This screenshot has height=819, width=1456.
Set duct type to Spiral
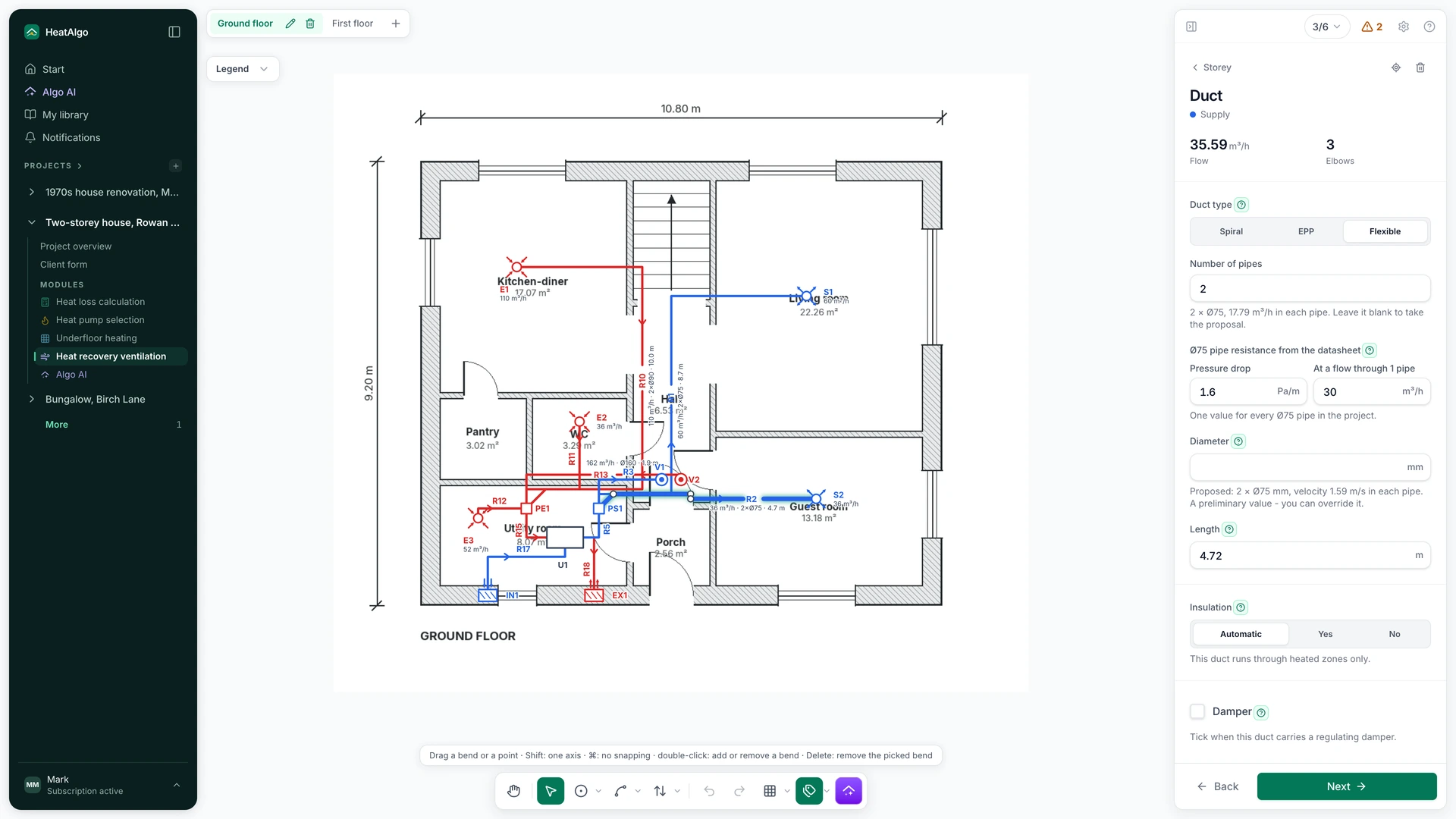pyautogui.click(x=1231, y=231)
